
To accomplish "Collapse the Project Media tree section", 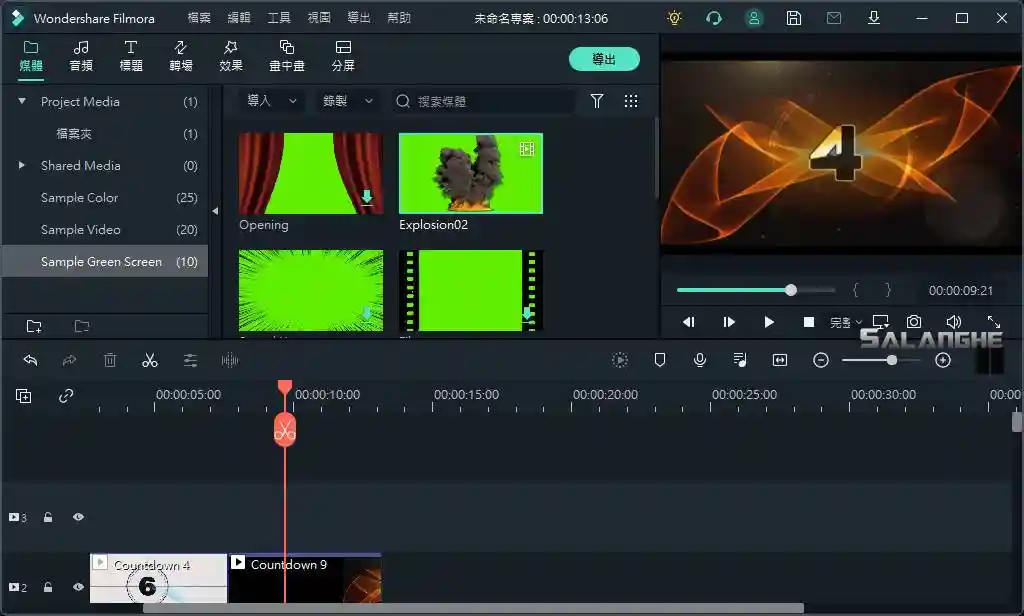I will (x=21, y=101).
